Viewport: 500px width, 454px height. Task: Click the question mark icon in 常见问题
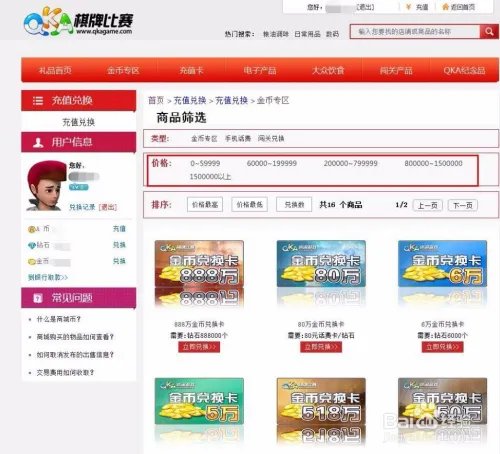click(x=38, y=298)
